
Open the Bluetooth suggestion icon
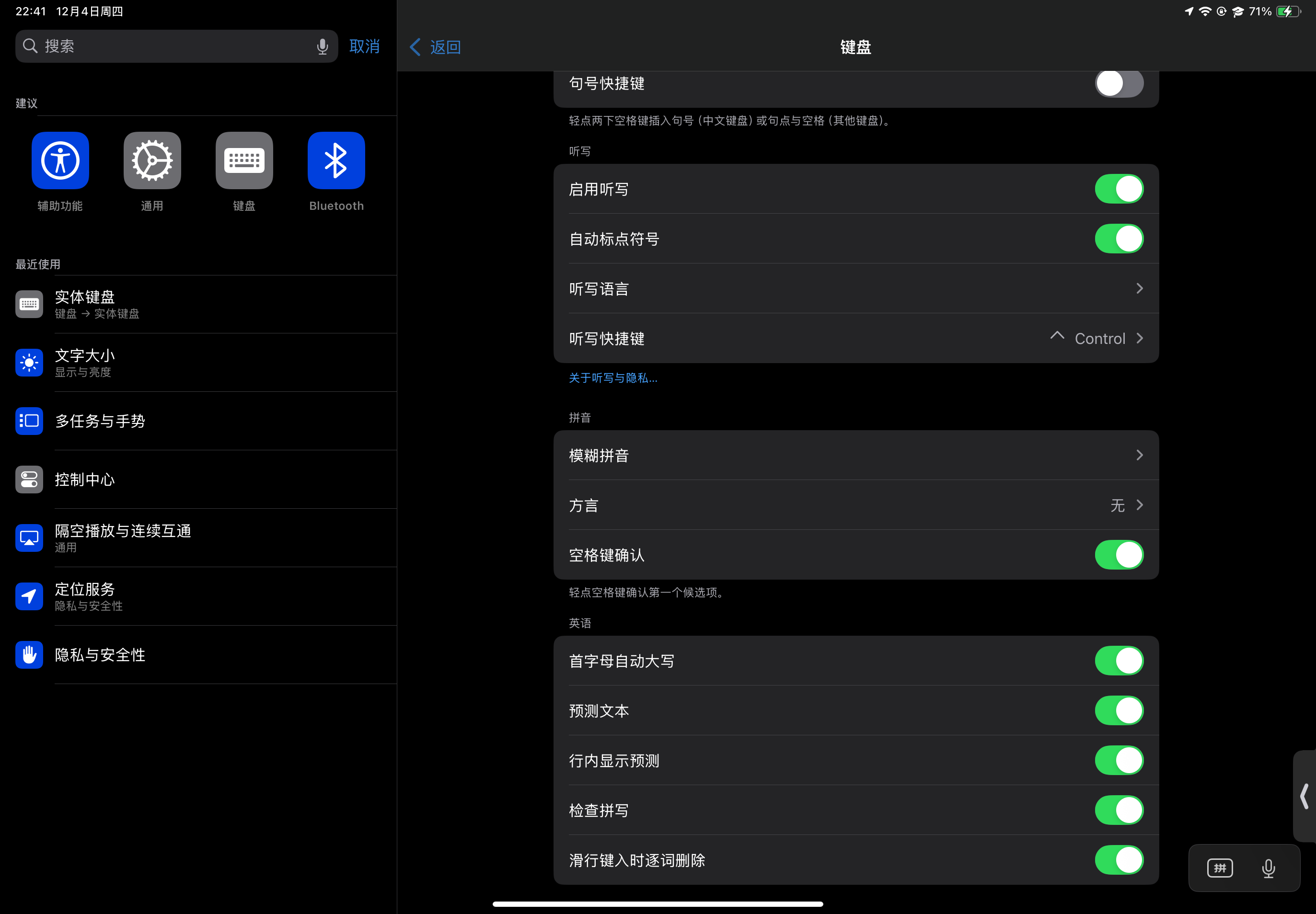point(336,160)
